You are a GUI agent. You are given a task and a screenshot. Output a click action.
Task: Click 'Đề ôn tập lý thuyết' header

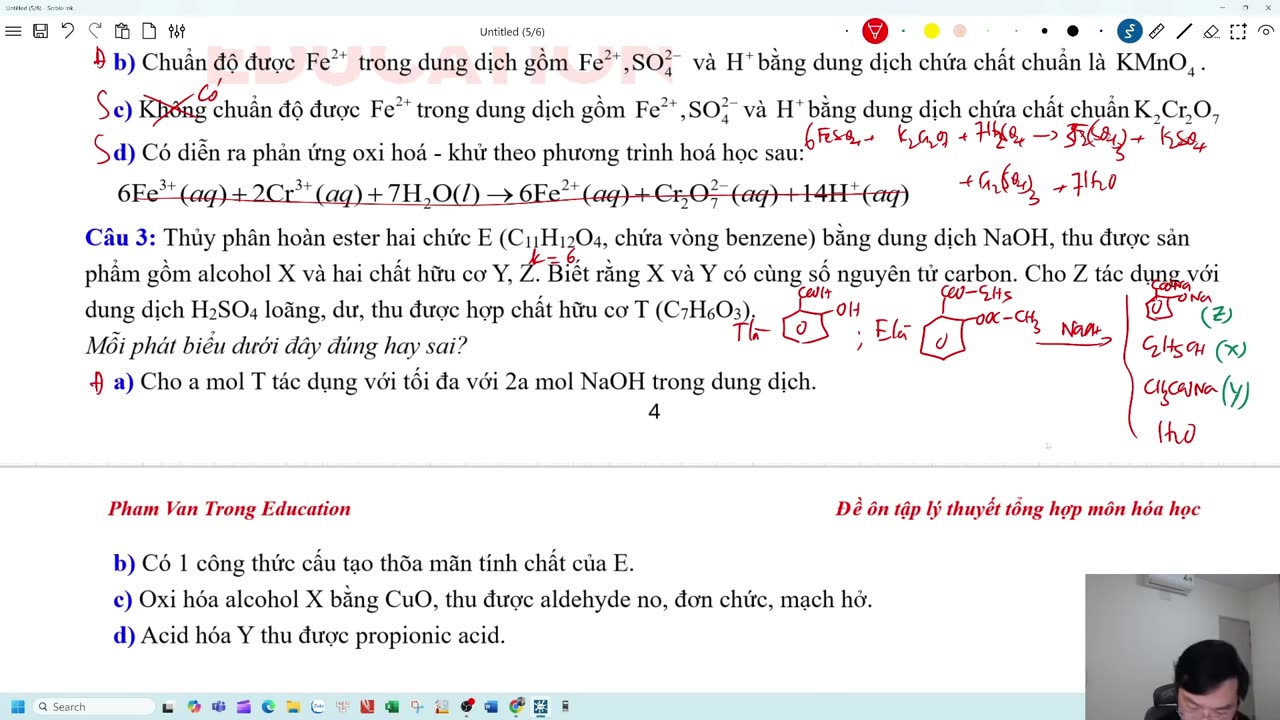(1018, 509)
